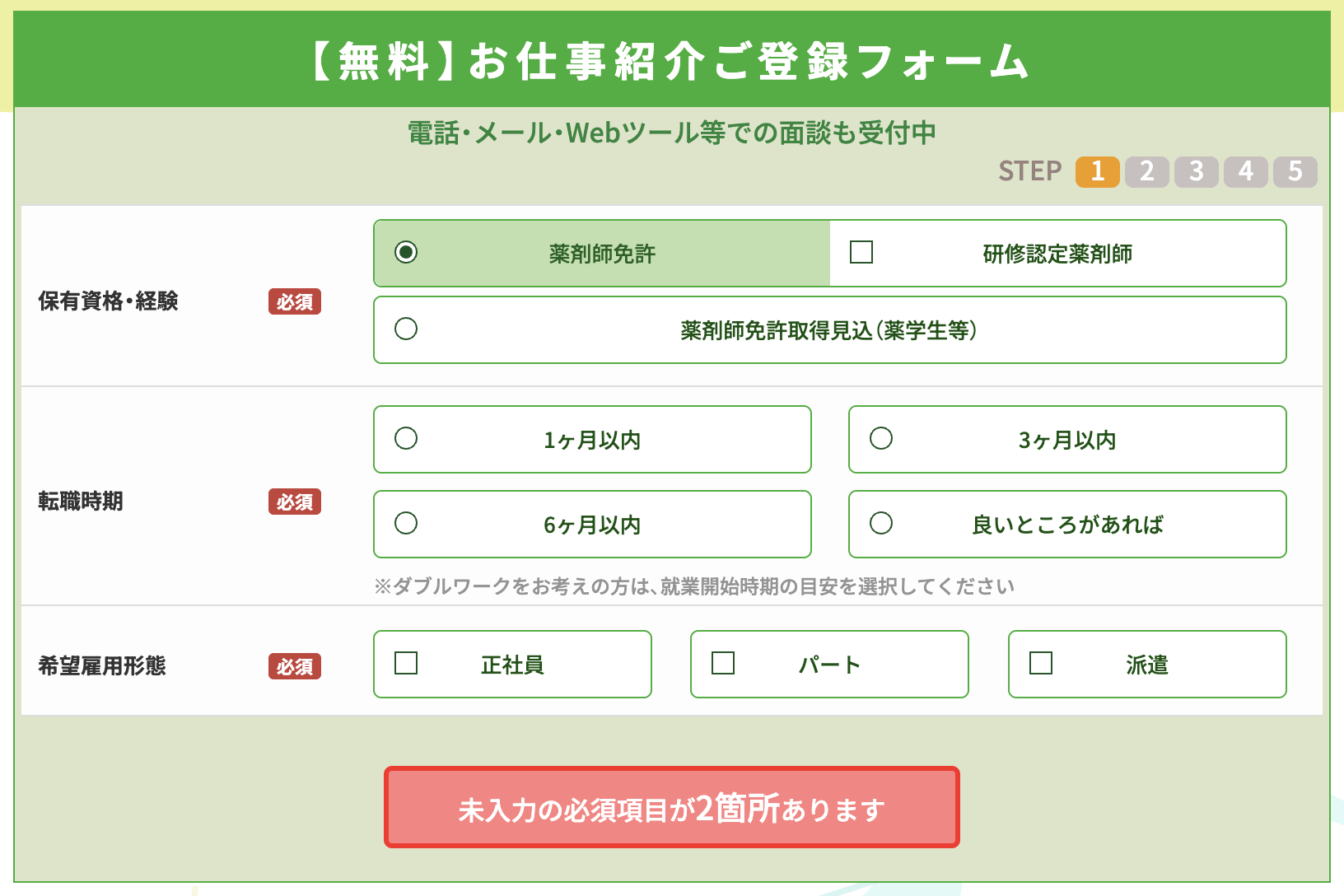Enable the 派遣 checkbox

click(1041, 663)
